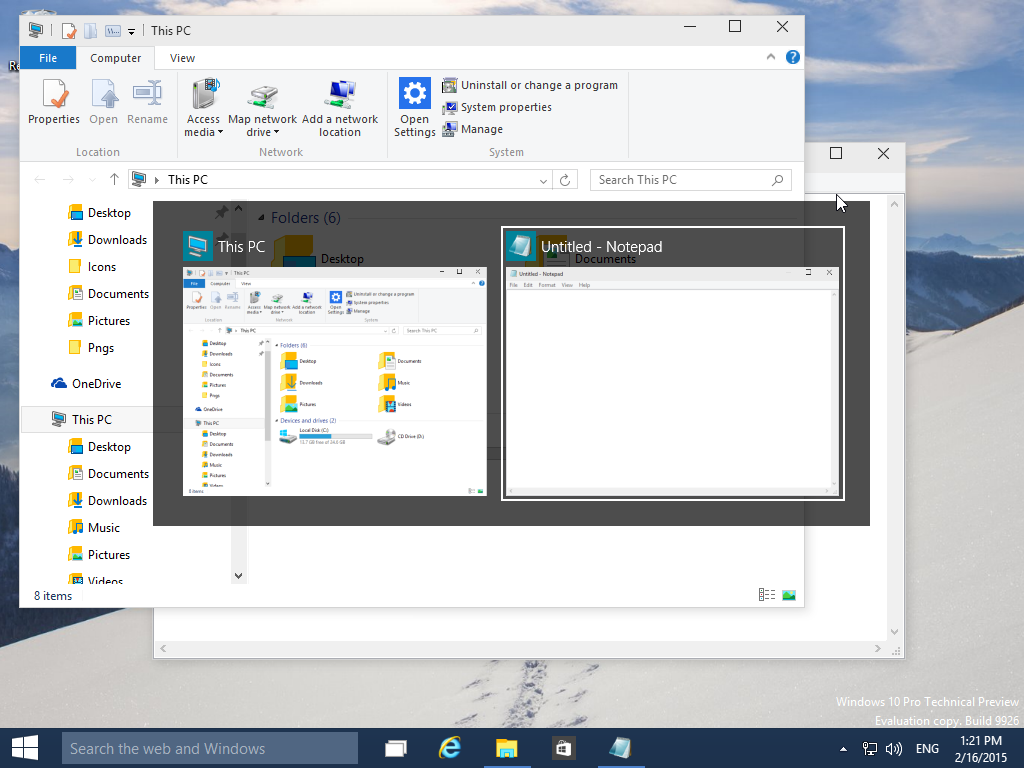This screenshot has width=1024, height=768.
Task: Click the refresh icon in the address bar
Action: click(566, 179)
